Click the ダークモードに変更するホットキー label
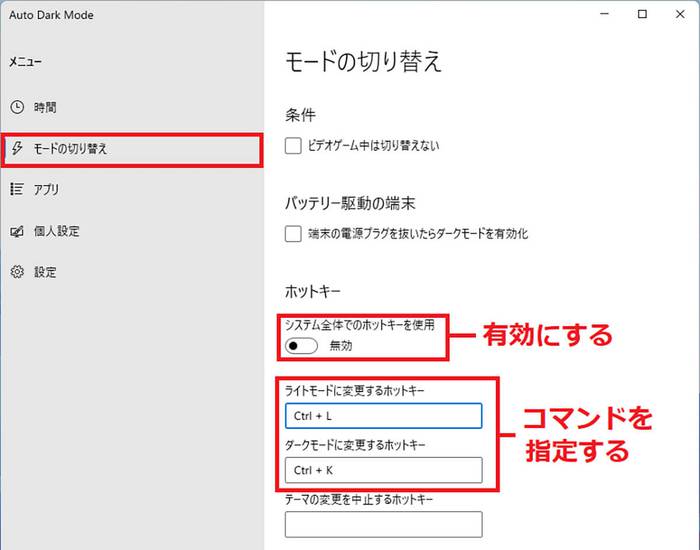The width and height of the screenshot is (700, 550). [x=355, y=445]
